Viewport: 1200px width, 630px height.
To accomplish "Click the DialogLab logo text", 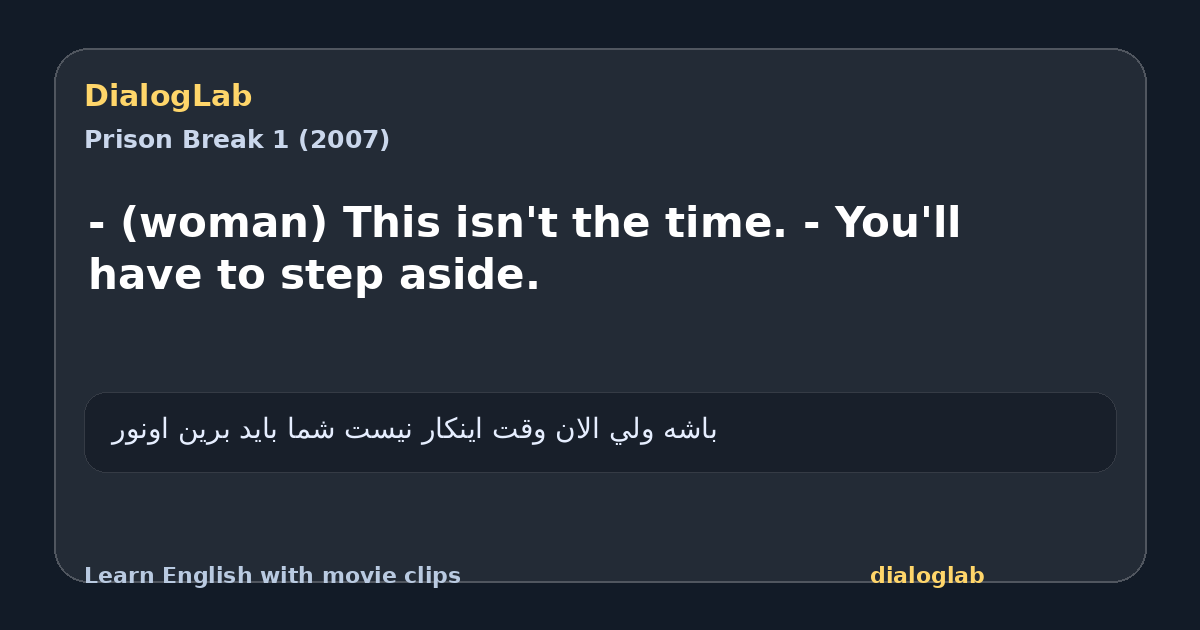I will point(168,96).
